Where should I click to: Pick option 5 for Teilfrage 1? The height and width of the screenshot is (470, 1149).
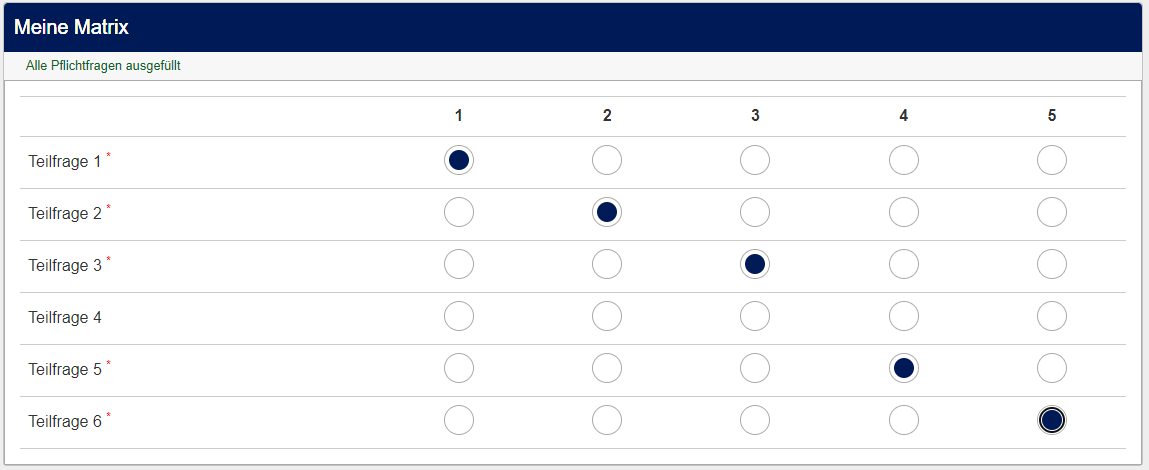coord(1052,160)
